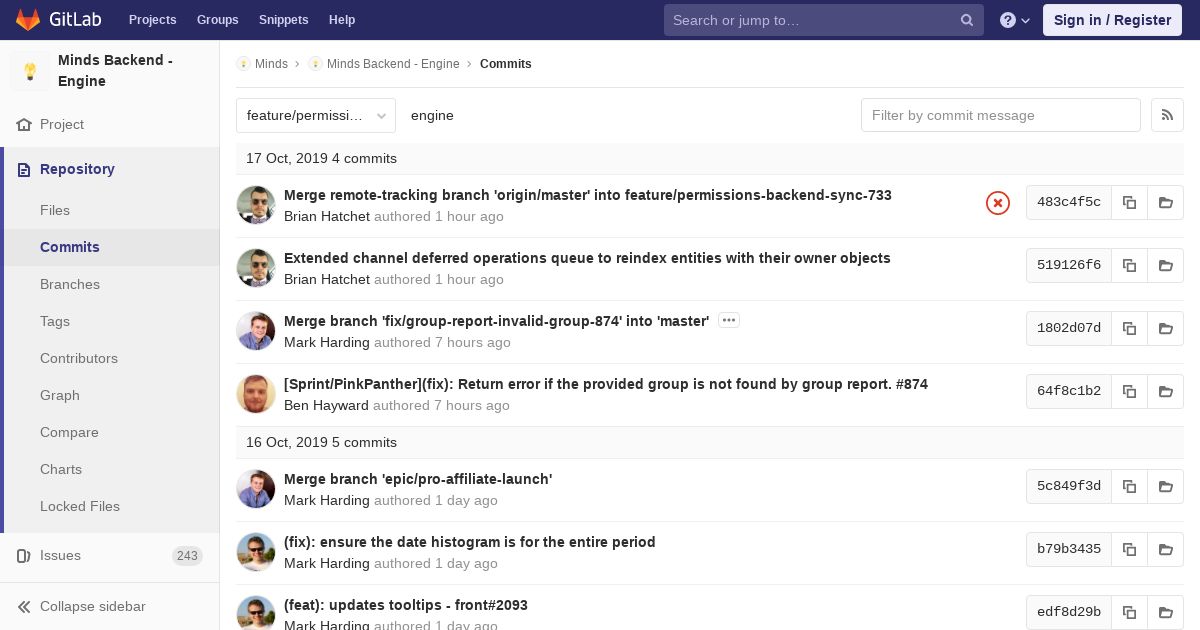Browse files at commit 519126f6
1200x630 pixels.
pos(1165,265)
